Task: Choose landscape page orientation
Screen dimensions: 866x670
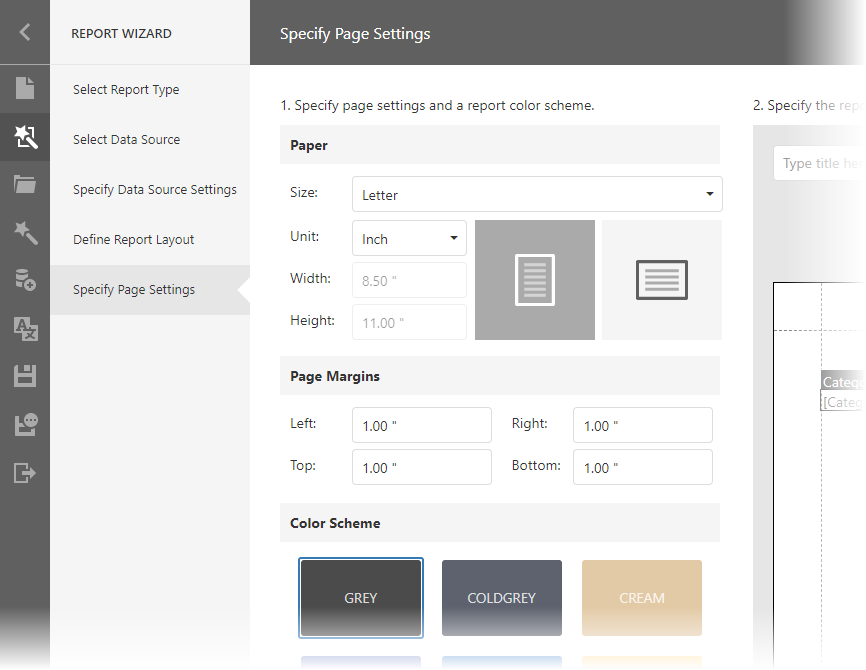Action: click(x=662, y=280)
